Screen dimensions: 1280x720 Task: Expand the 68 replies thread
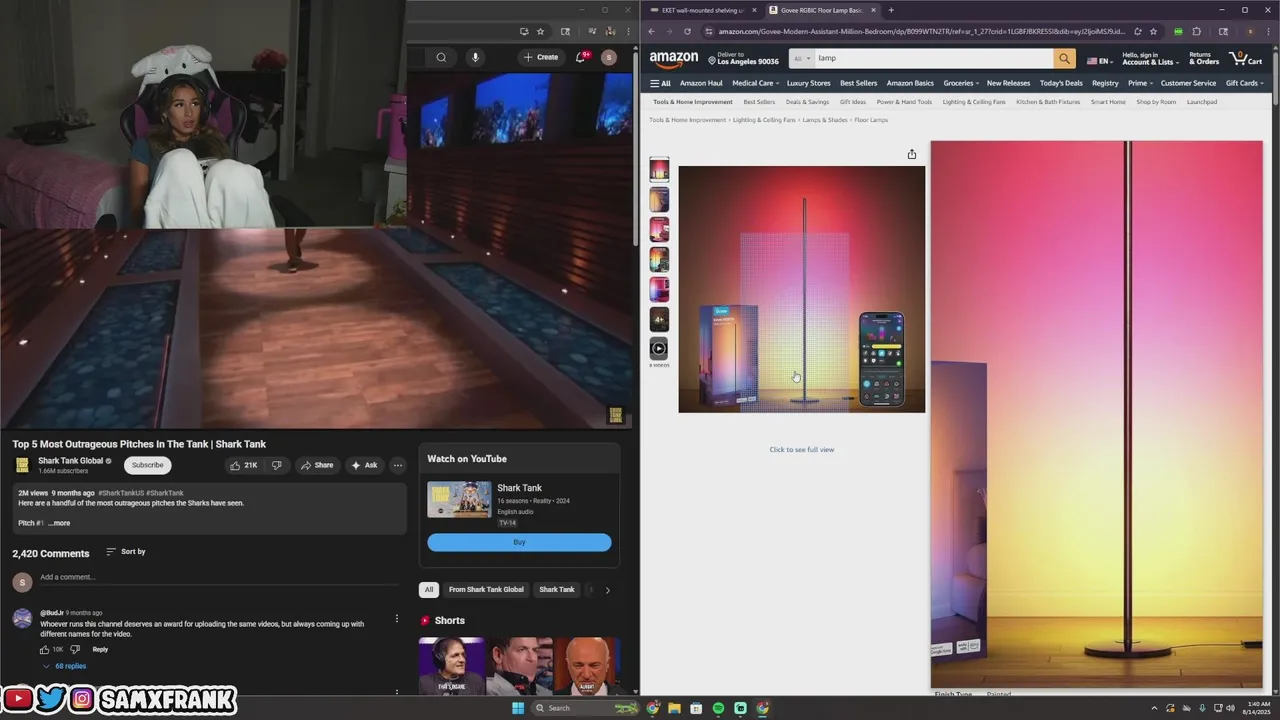(x=64, y=666)
